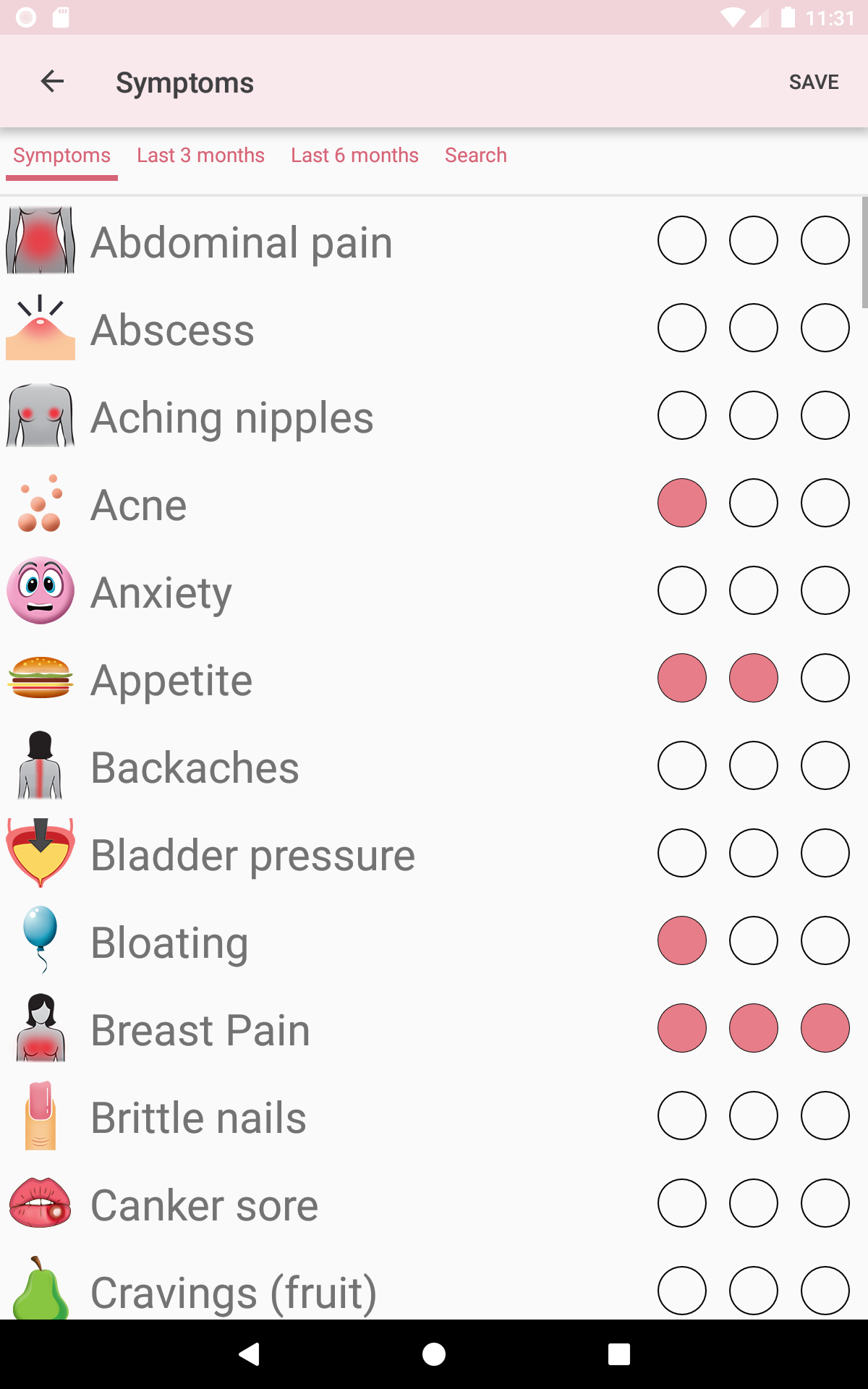
Task: Tap the Appetite burger icon
Action: pos(41,679)
